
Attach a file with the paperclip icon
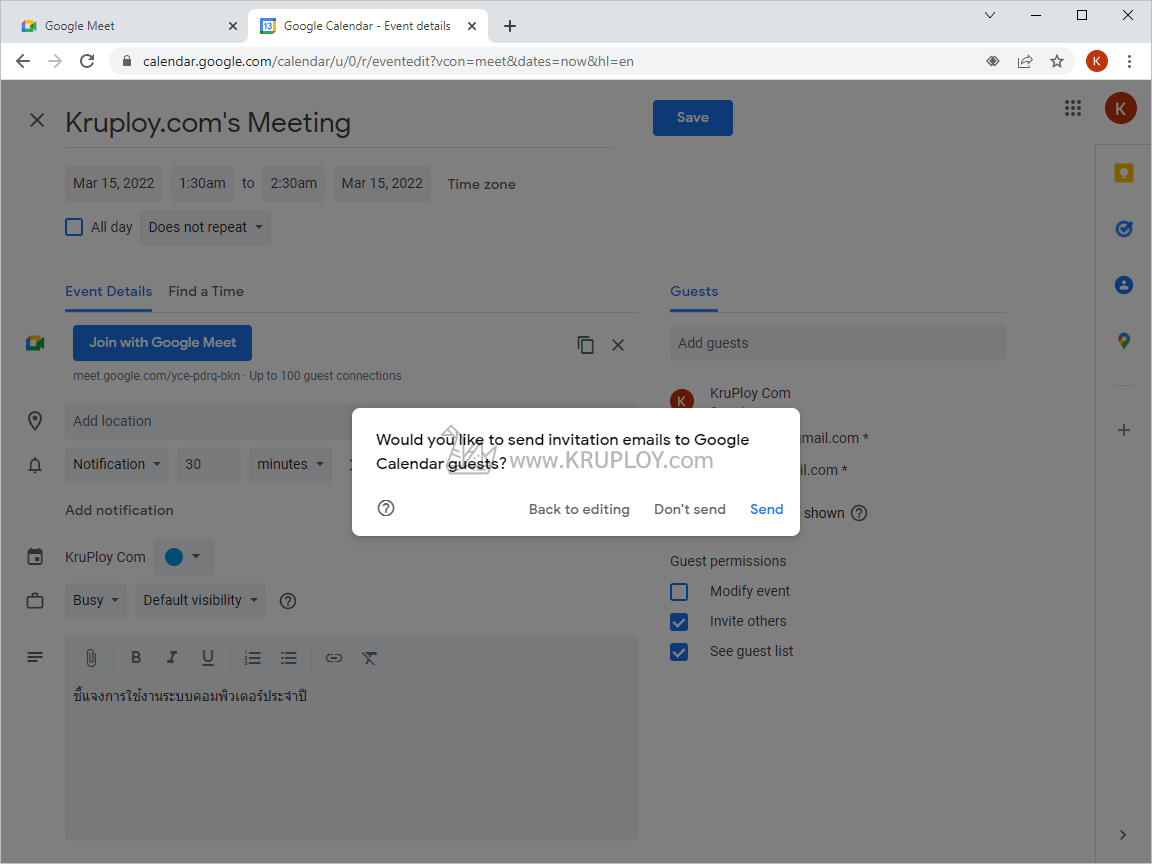point(91,658)
